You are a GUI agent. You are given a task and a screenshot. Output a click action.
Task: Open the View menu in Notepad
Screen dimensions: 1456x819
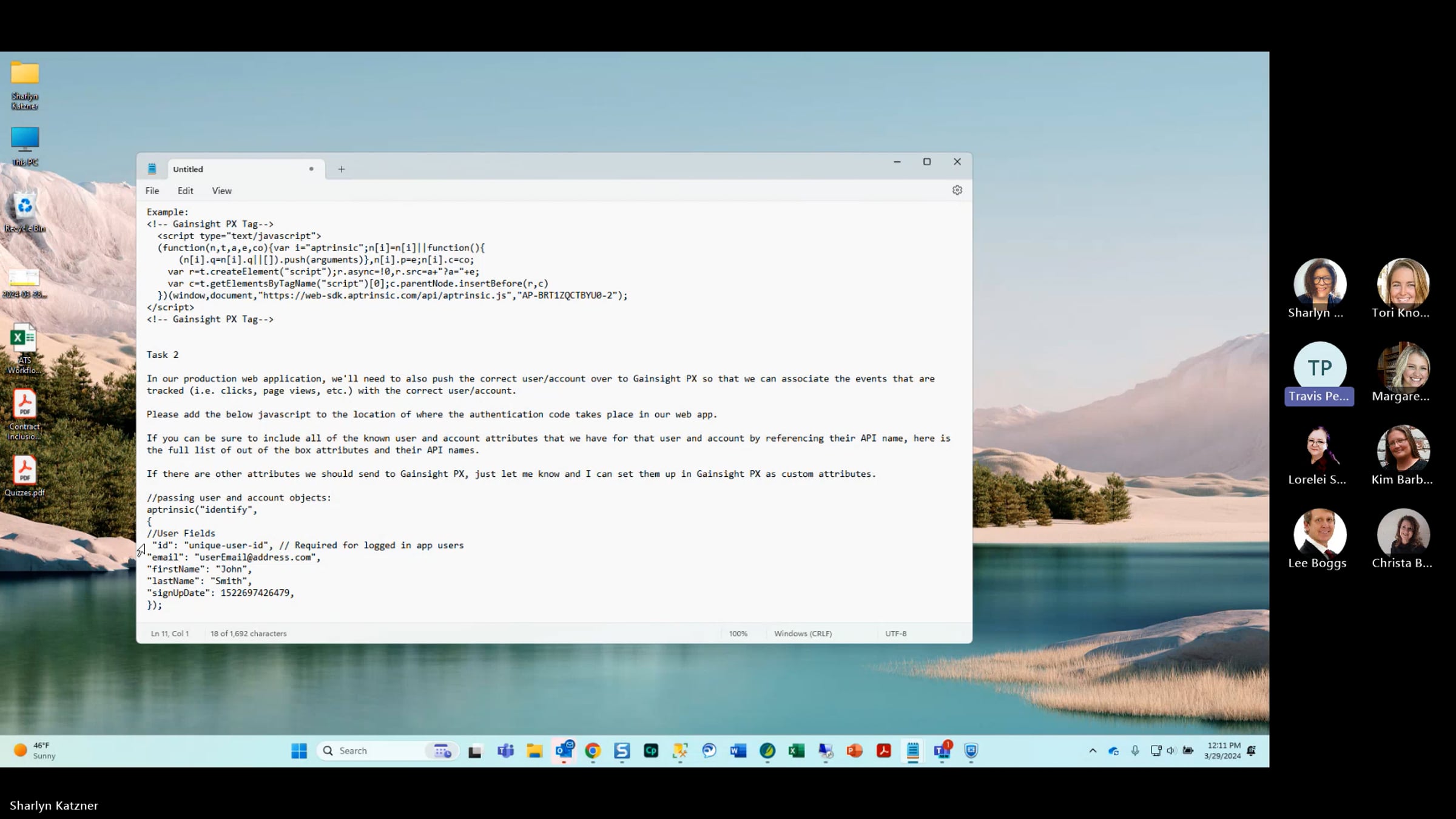(x=221, y=190)
